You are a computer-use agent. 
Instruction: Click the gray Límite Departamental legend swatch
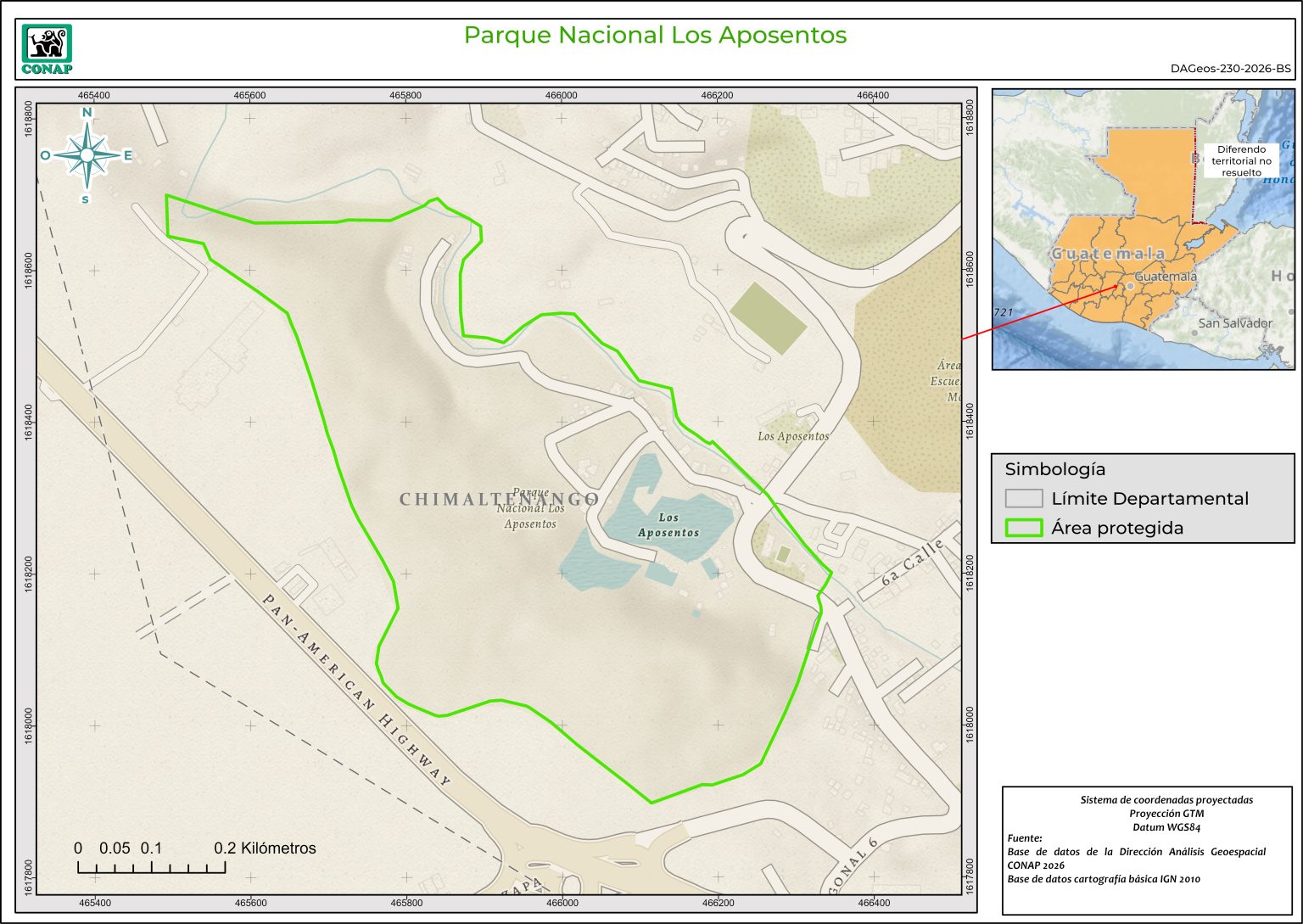1023,499
